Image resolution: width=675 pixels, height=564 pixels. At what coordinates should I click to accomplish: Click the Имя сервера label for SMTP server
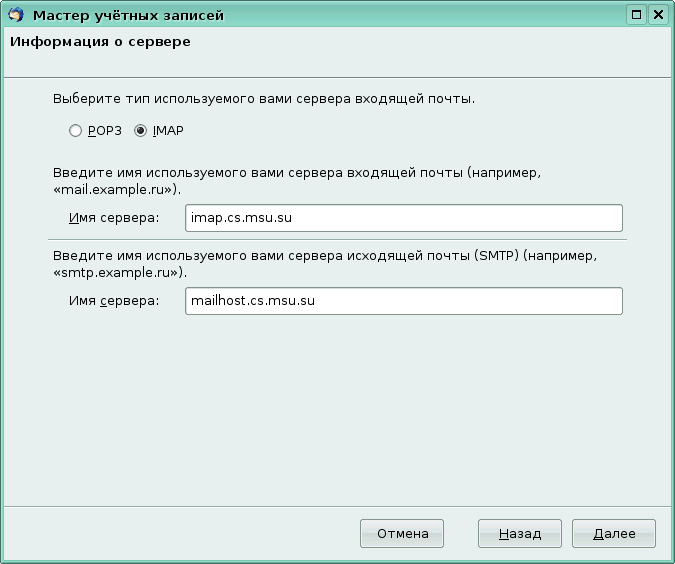point(114,301)
